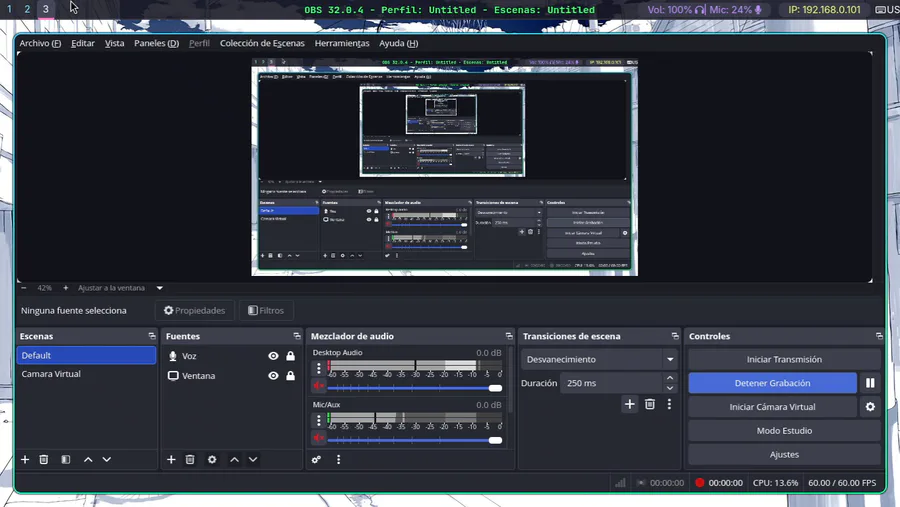Adjust Mic/Aux volume slider
900x507 pixels.
coord(414,440)
